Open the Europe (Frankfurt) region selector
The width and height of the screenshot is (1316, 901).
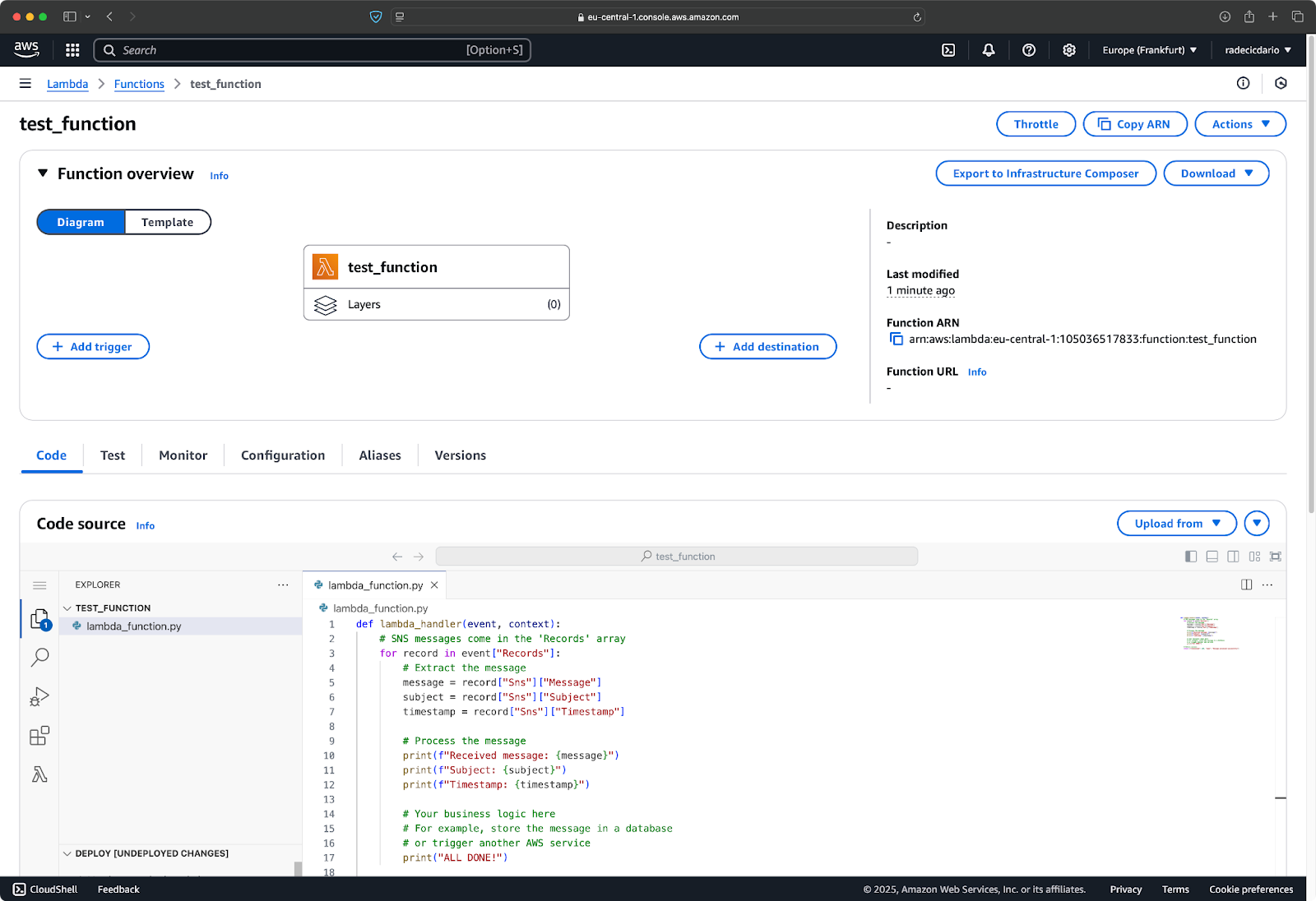tap(1149, 50)
